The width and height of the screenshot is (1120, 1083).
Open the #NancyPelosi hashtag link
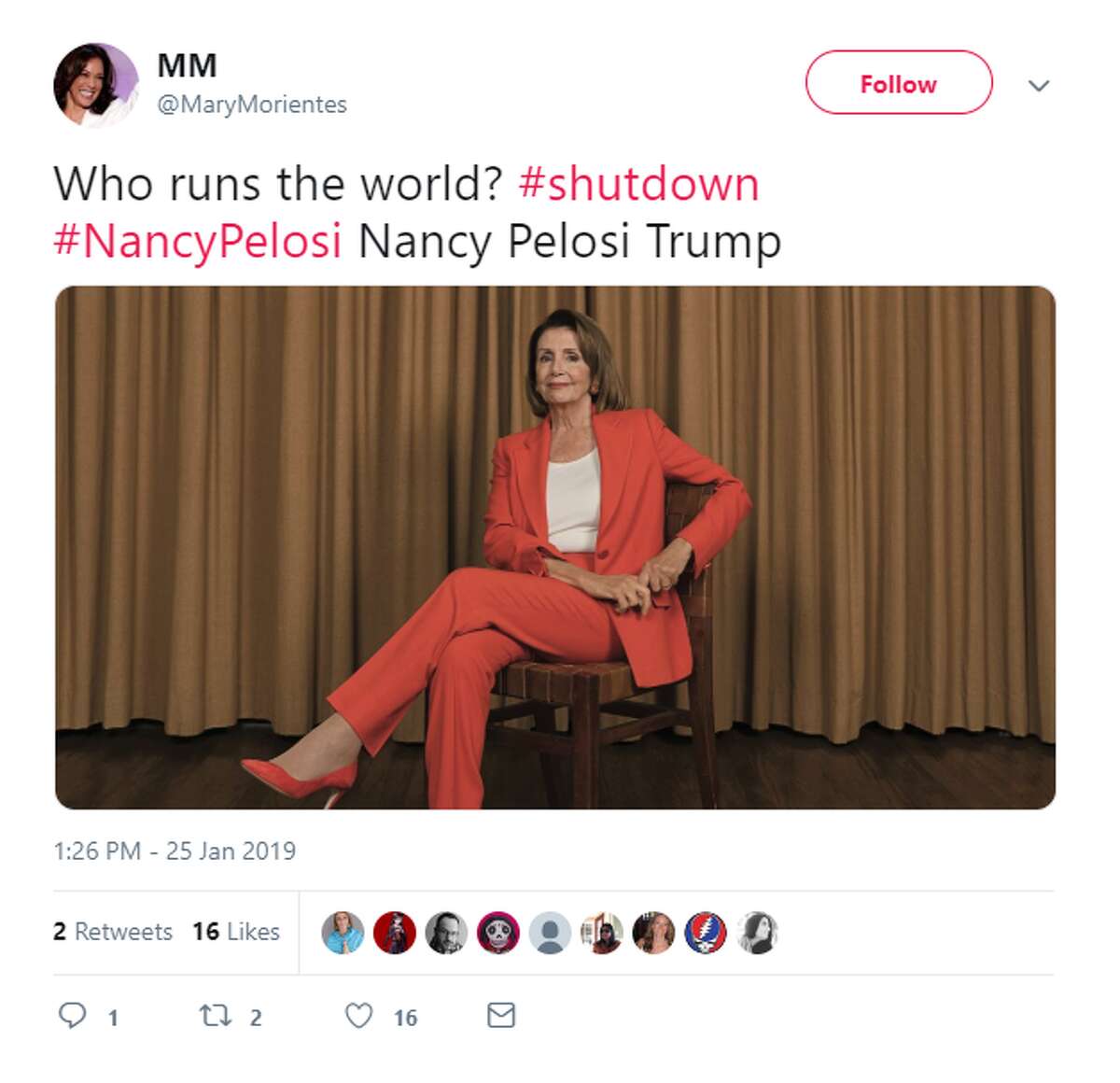(x=198, y=241)
